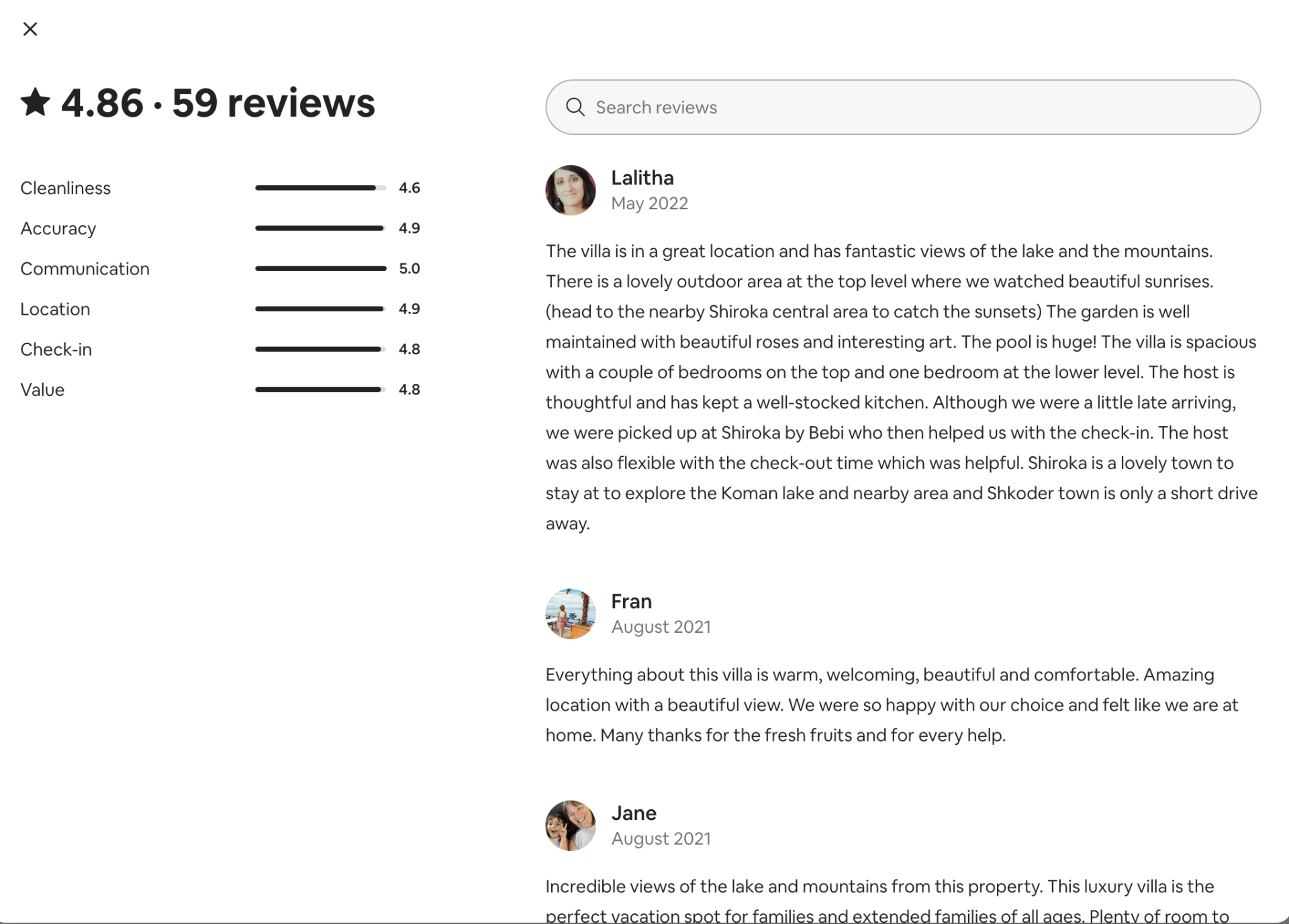Click the Check-in rating bar
1289x924 pixels.
pos(320,349)
